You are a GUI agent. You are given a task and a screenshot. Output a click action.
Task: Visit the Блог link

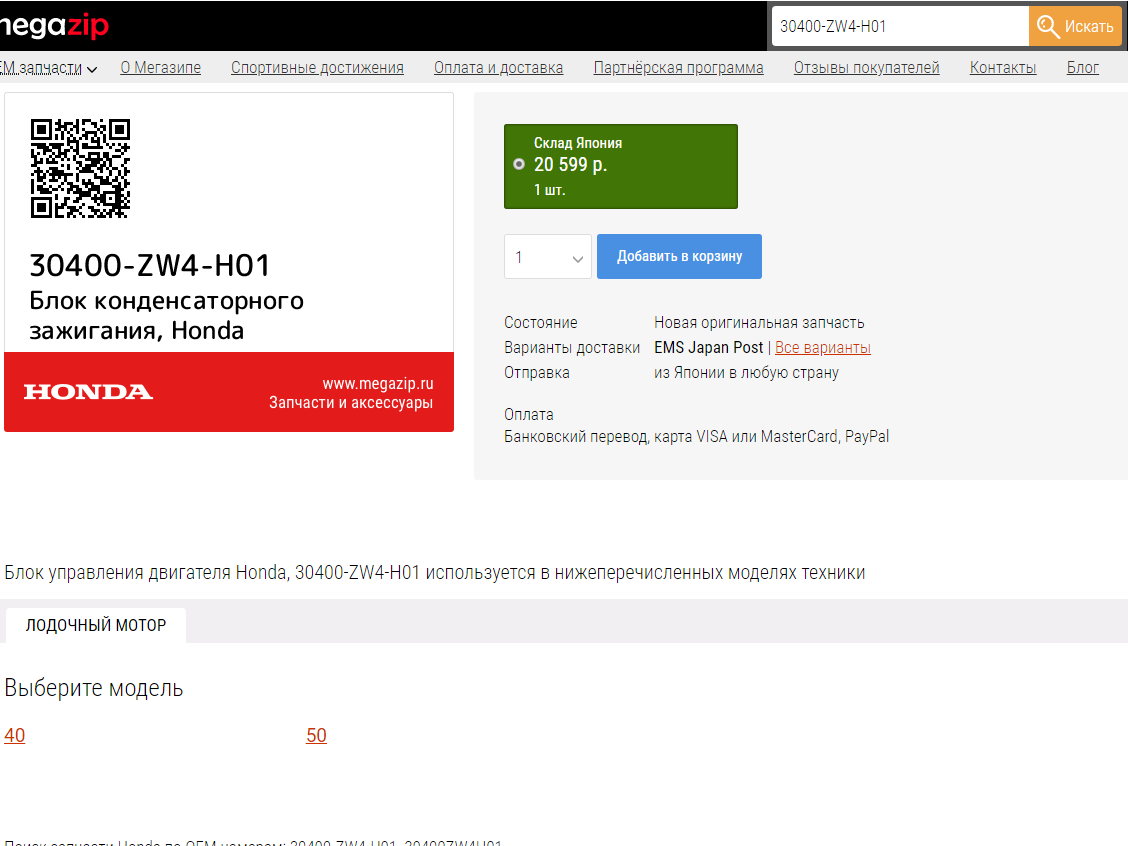pyautogui.click(x=1082, y=68)
